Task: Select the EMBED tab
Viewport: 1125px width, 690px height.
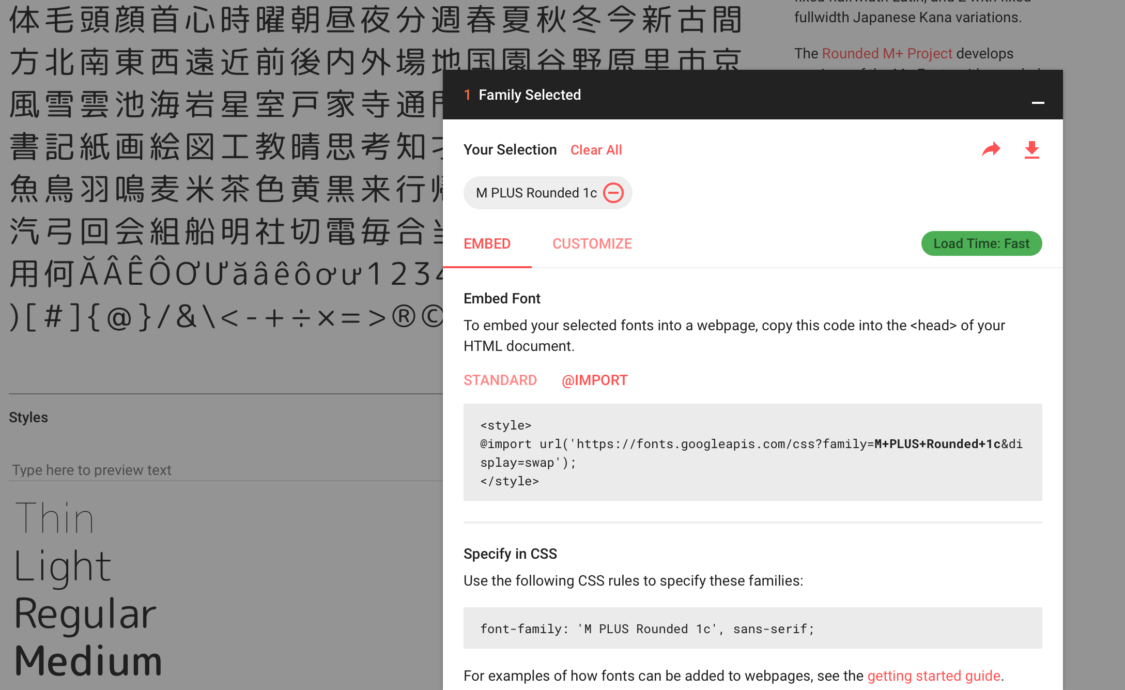Action: (x=487, y=243)
